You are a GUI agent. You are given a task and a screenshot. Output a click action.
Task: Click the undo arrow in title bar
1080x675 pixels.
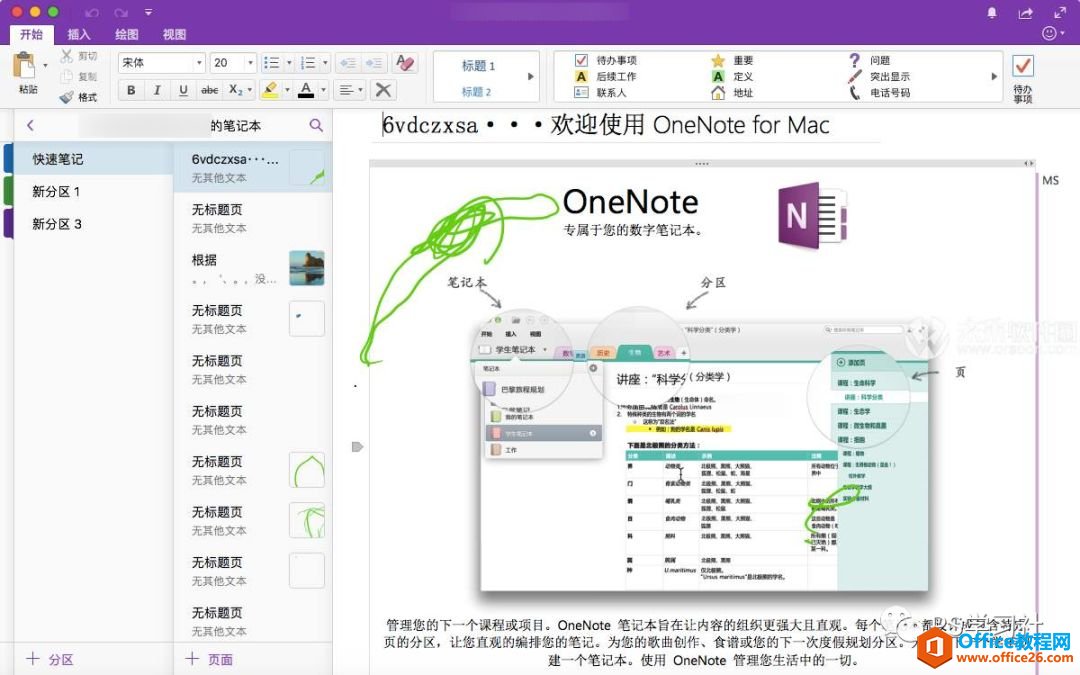(92, 12)
